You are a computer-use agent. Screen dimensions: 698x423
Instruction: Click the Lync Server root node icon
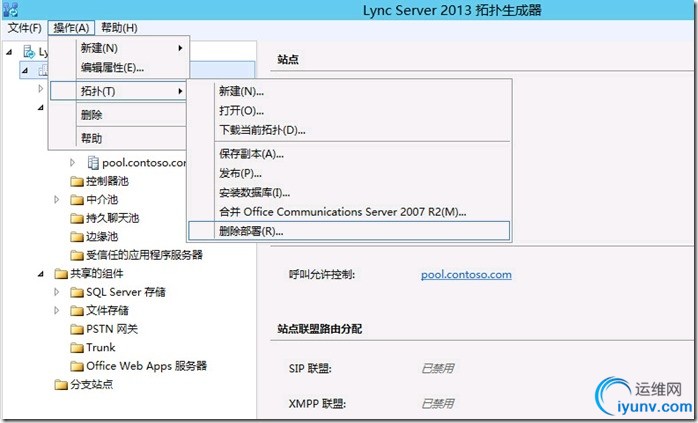pos(29,52)
